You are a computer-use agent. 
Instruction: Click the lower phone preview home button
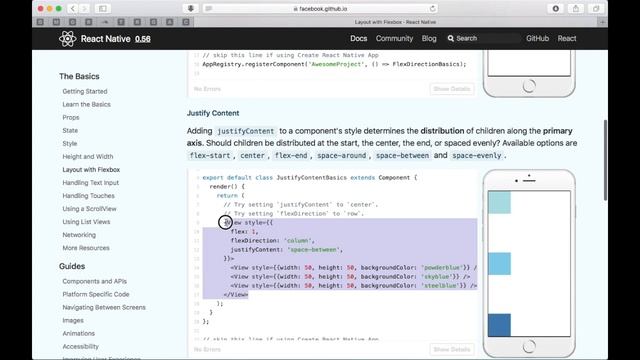click(529, 347)
